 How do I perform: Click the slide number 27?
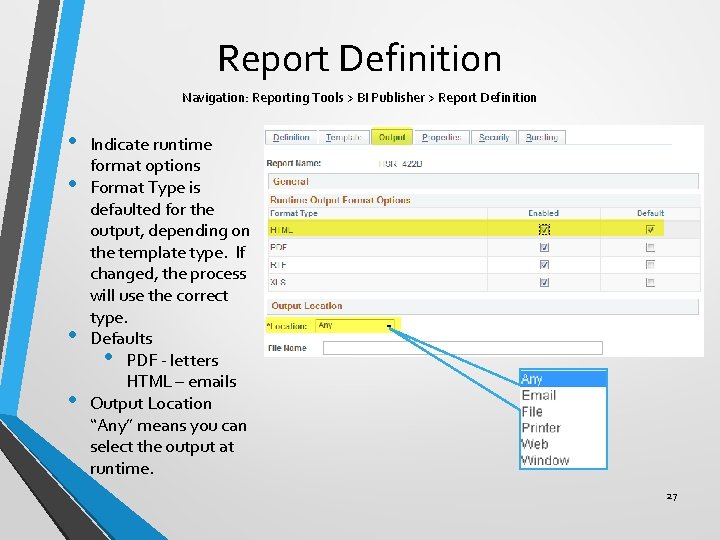pyautogui.click(x=672, y=496)
